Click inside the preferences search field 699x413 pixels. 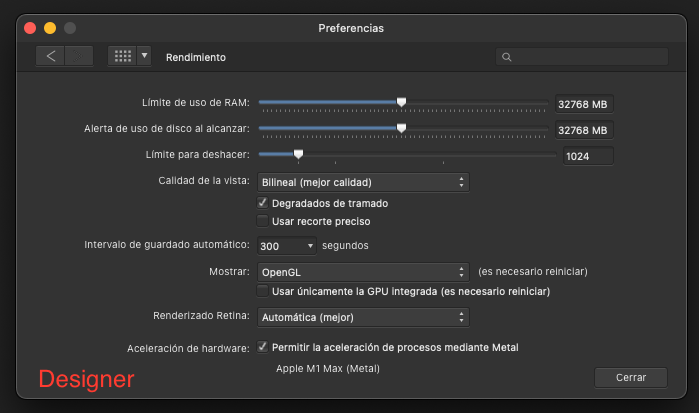(x=582, y=57)
